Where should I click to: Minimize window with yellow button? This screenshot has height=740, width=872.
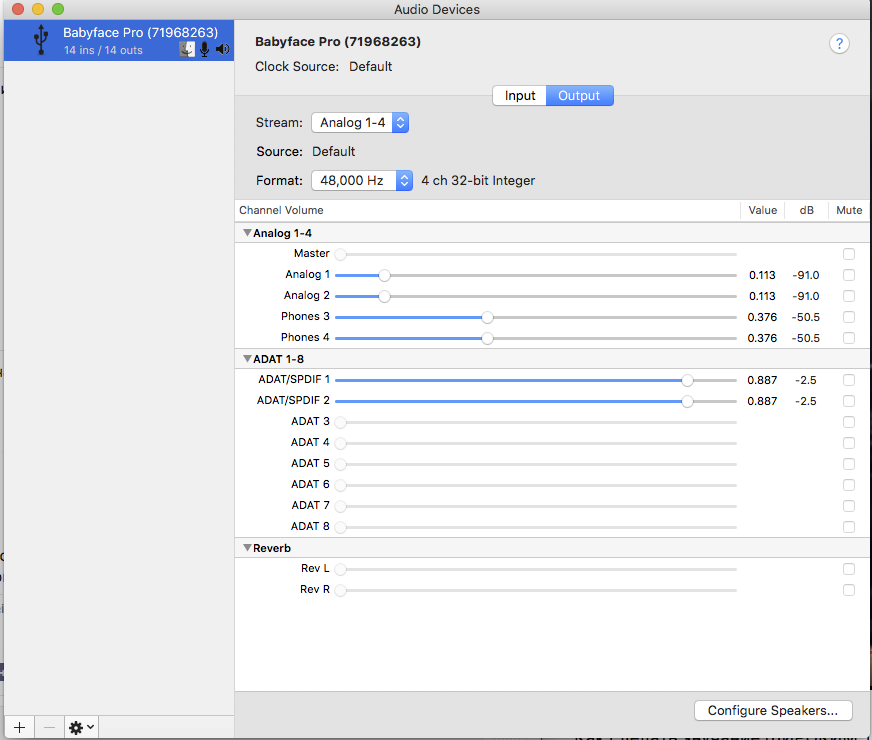tap(38, 9)
